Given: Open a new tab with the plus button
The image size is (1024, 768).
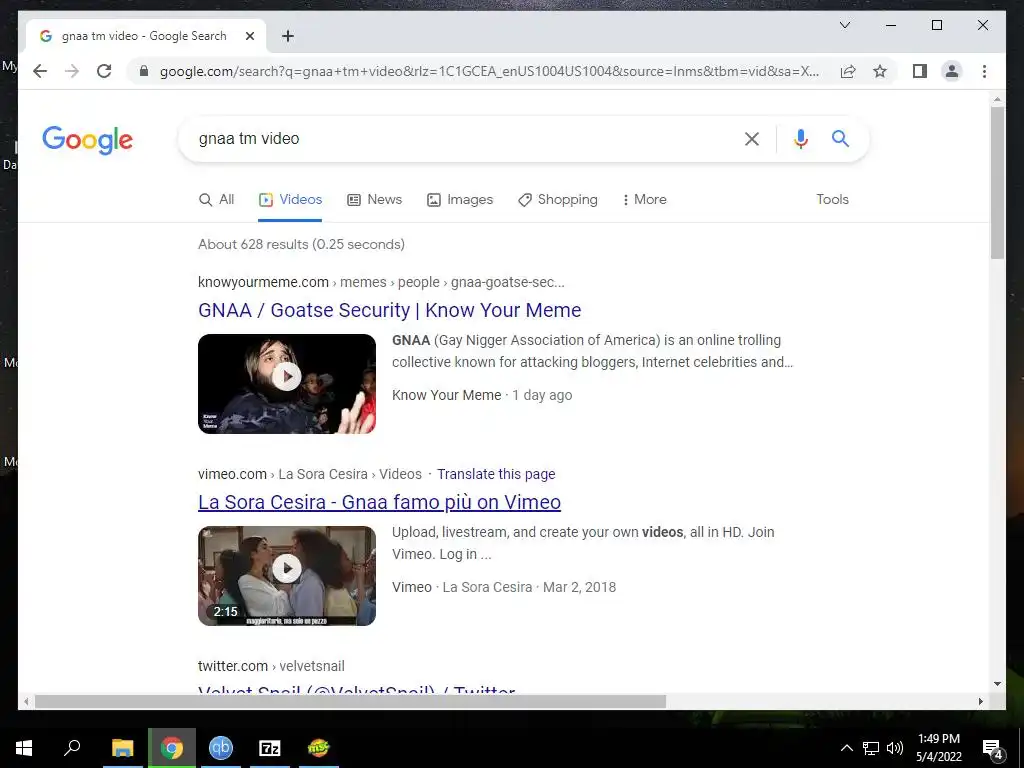Looking at the screenshot, I should pyautogui.click(x=287, y=36).
